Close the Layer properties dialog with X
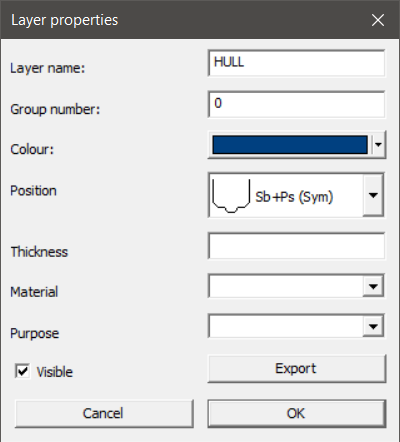Screen dimensions: 400x442 [378, 20]
